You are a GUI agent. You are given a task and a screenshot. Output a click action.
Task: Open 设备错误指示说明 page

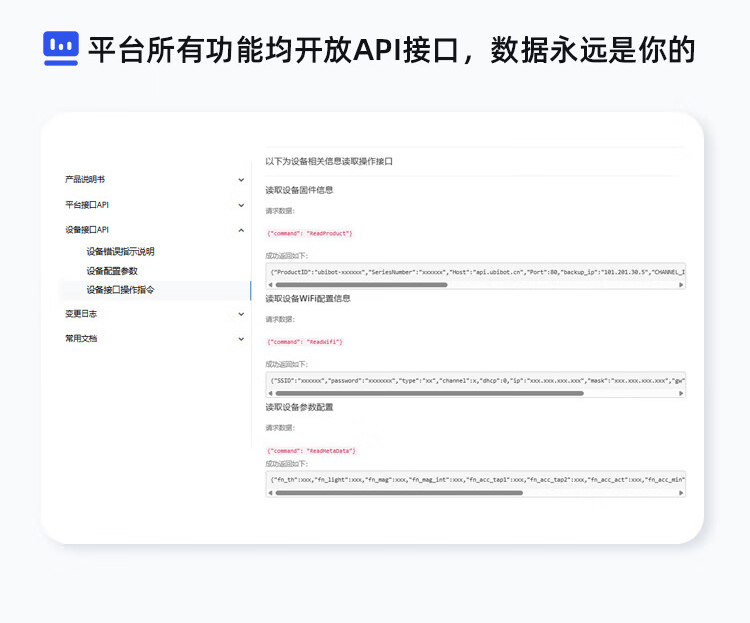click(120, 252)
